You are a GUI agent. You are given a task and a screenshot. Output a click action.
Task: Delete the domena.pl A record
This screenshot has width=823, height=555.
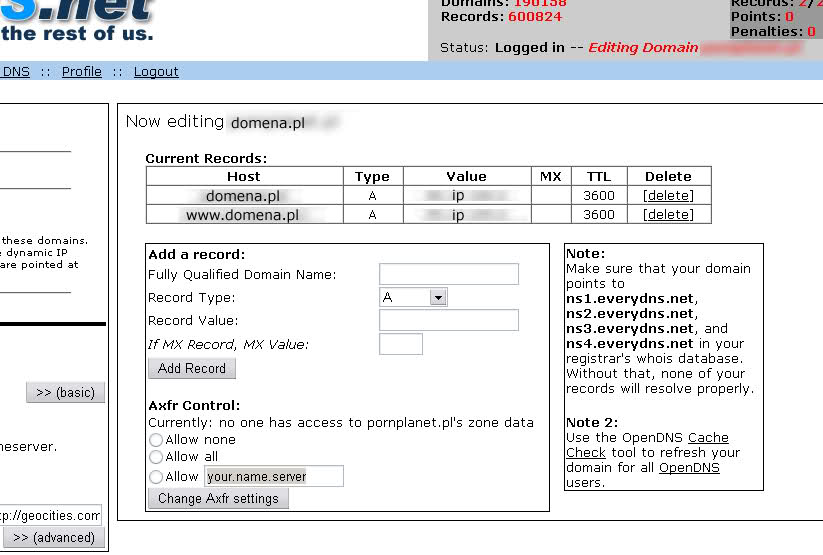coord(668,195)
